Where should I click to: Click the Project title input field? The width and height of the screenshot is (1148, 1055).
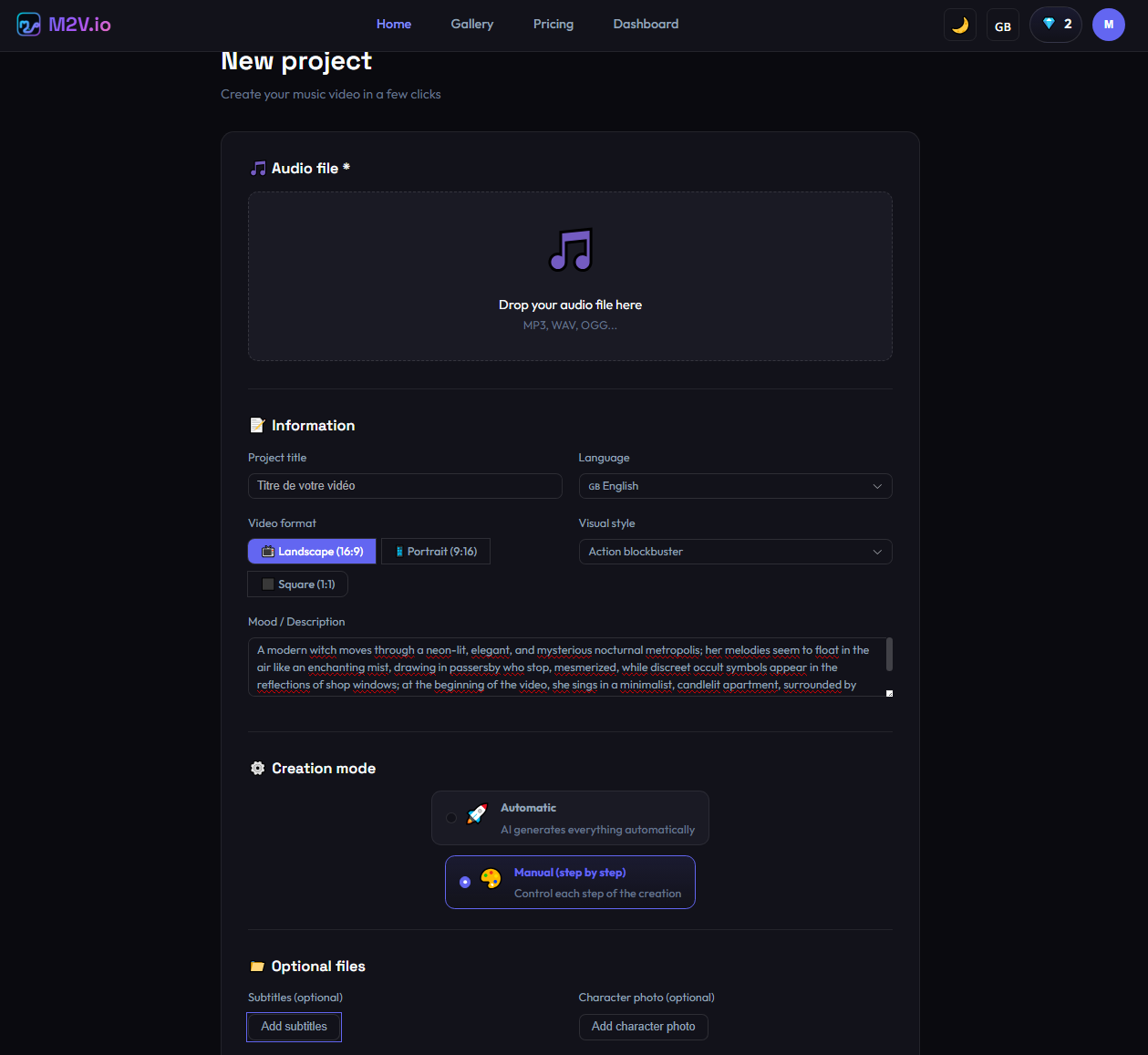tap(405, 486)
